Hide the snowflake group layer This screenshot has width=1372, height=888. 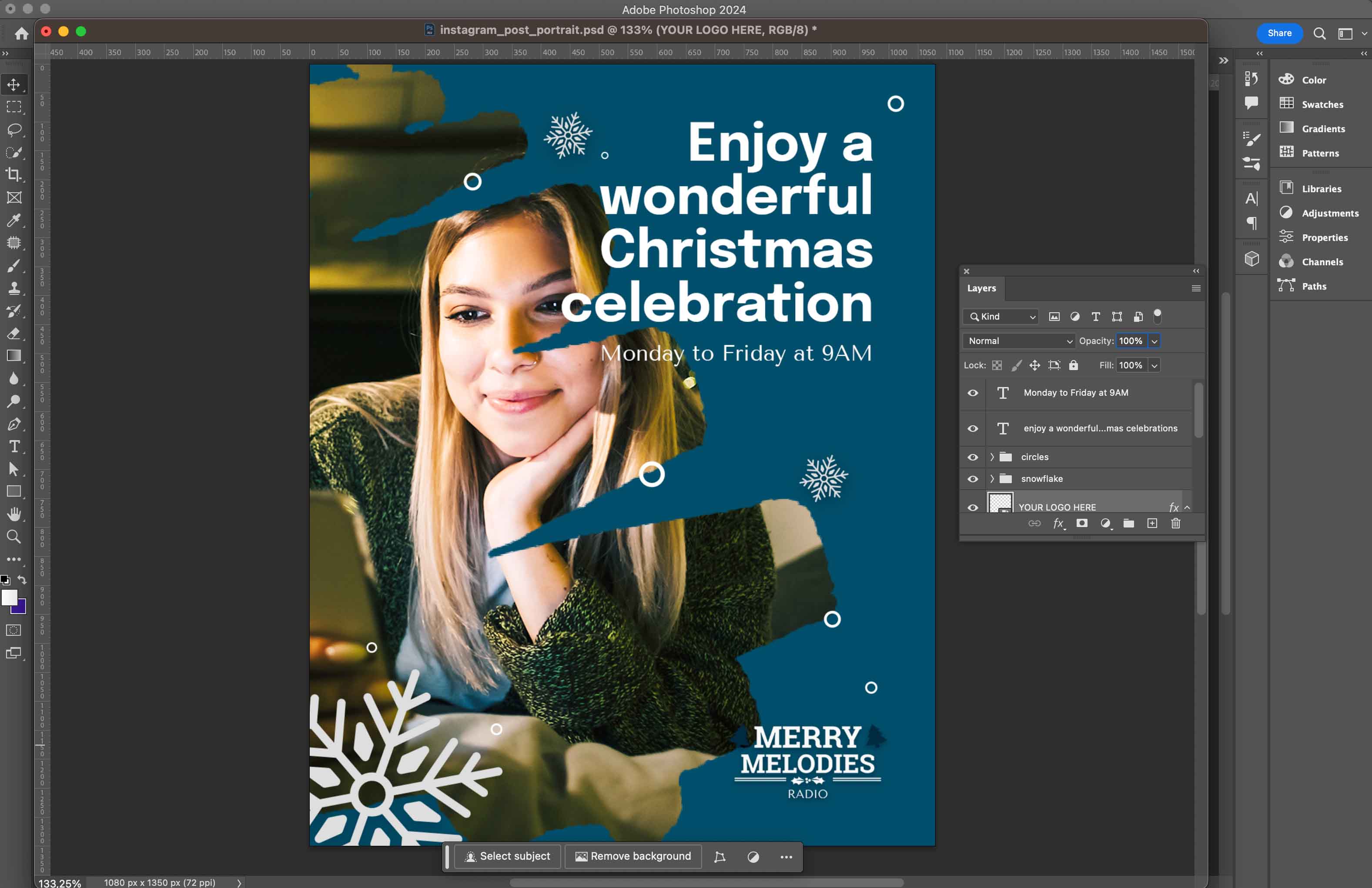coord(973,479)
